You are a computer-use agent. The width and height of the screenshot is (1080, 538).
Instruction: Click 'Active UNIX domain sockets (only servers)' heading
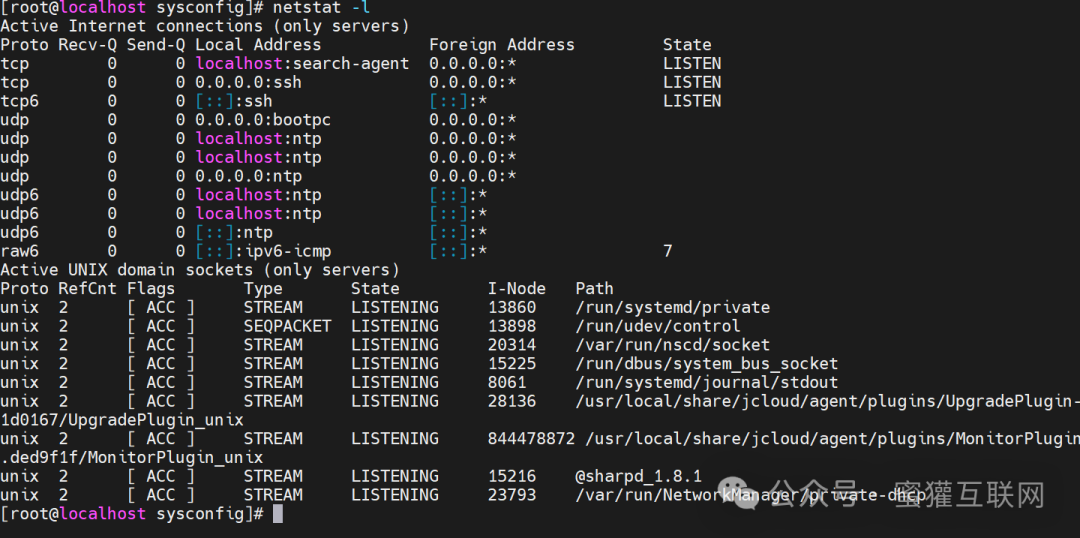pyautogui.click(x=200, y=270)
